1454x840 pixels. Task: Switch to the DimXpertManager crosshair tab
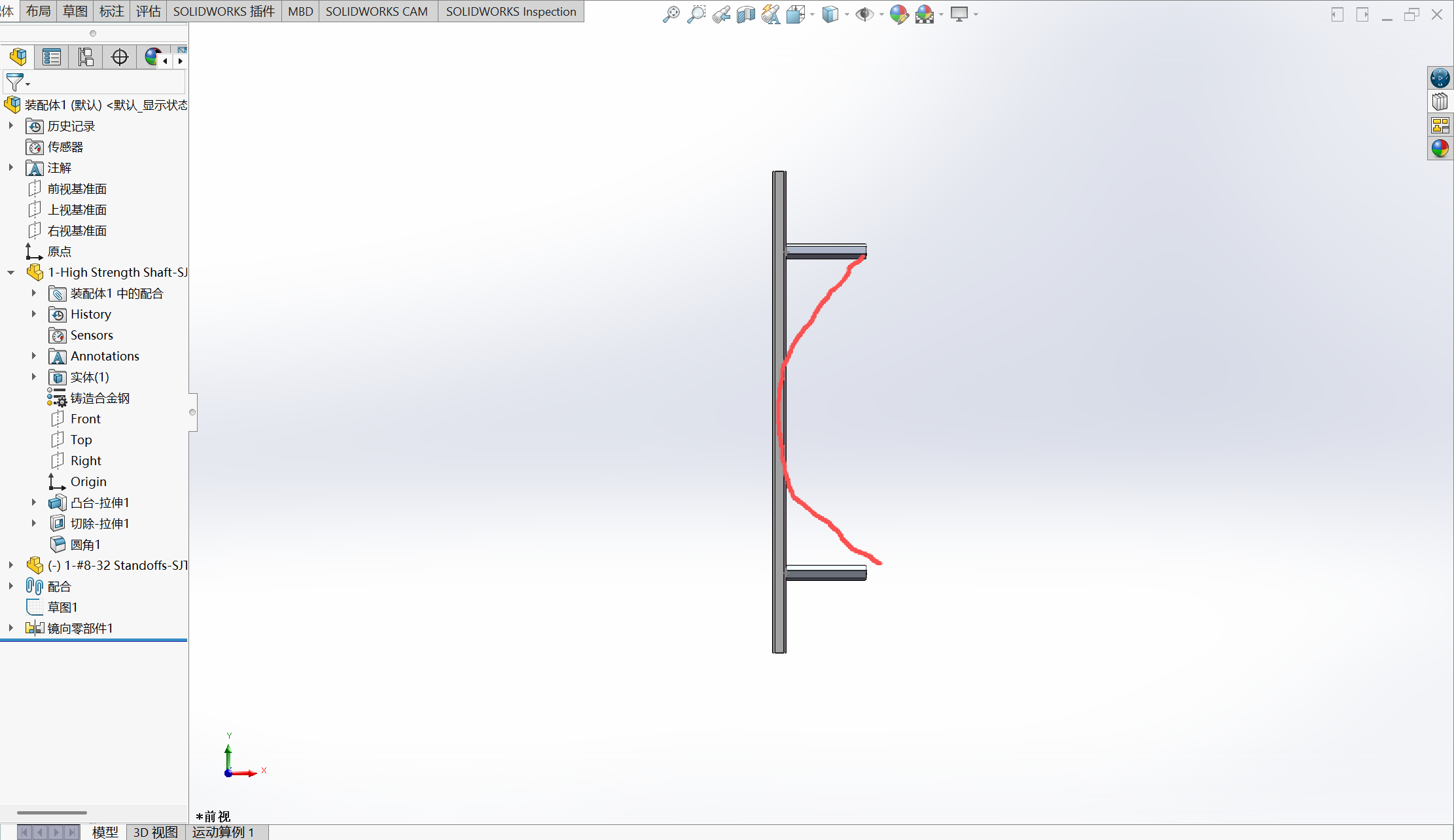[x=120, y=57]
